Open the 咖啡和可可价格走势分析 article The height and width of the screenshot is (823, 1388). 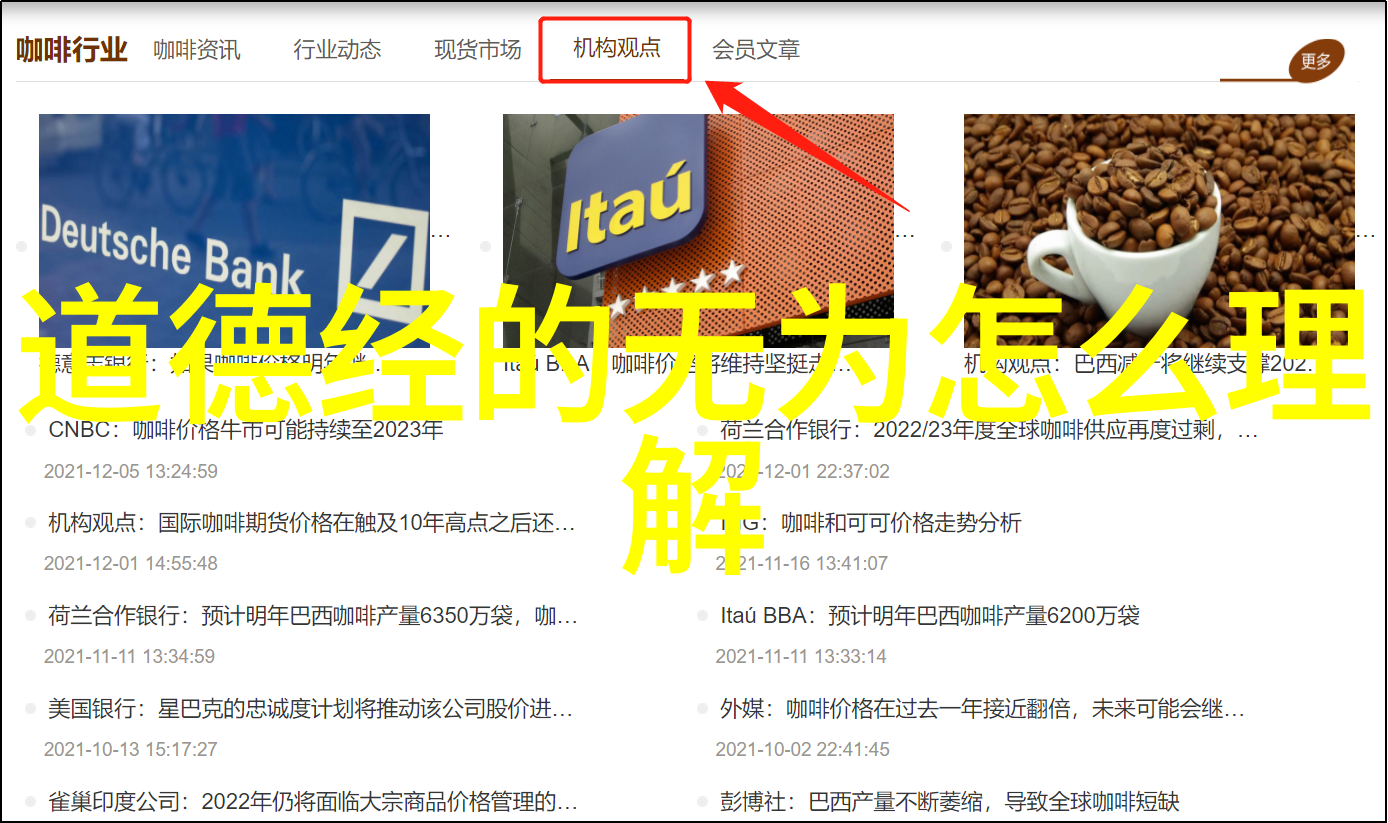coord(871,523)
